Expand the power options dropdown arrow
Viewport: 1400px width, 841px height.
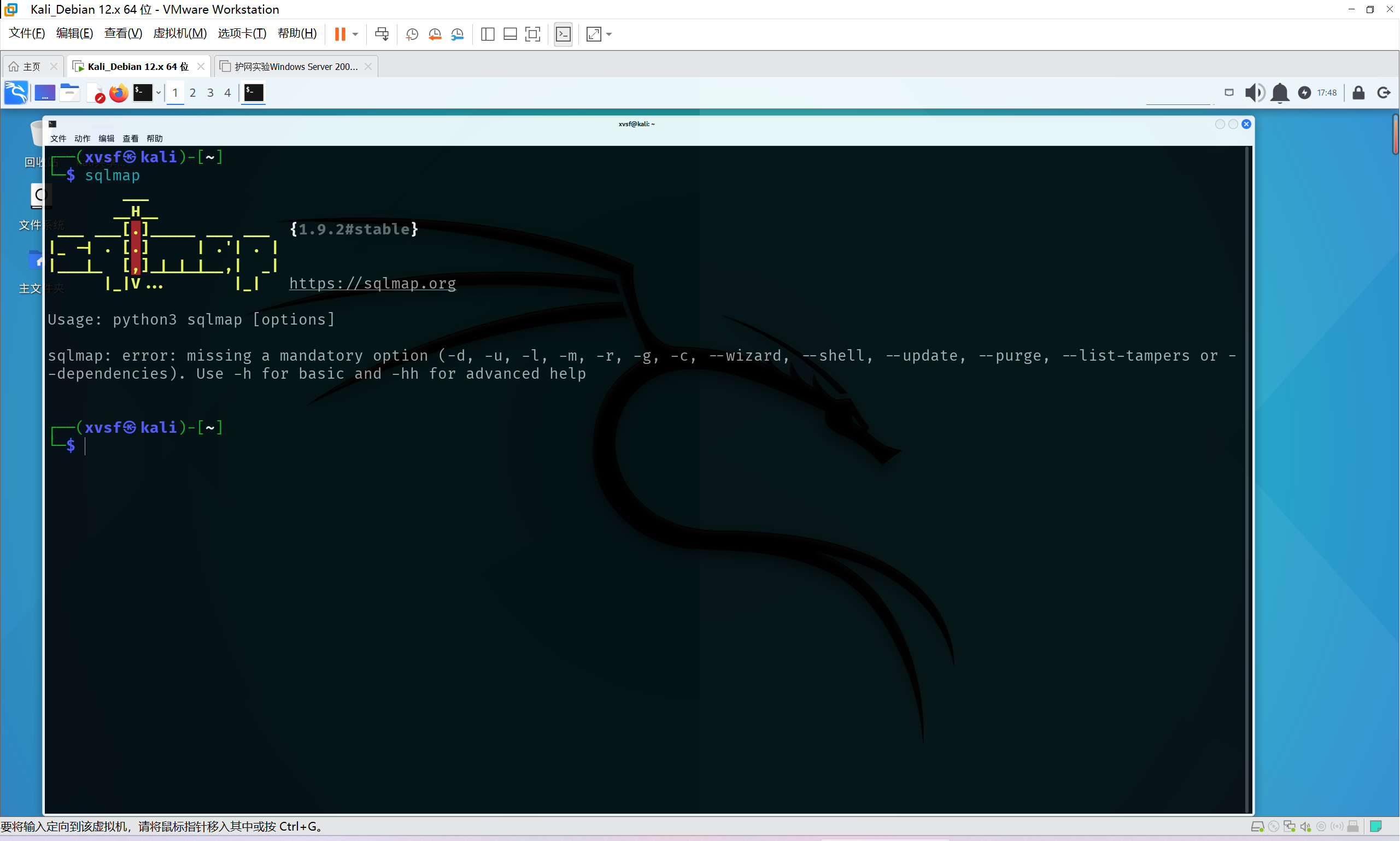click(355, 34)
